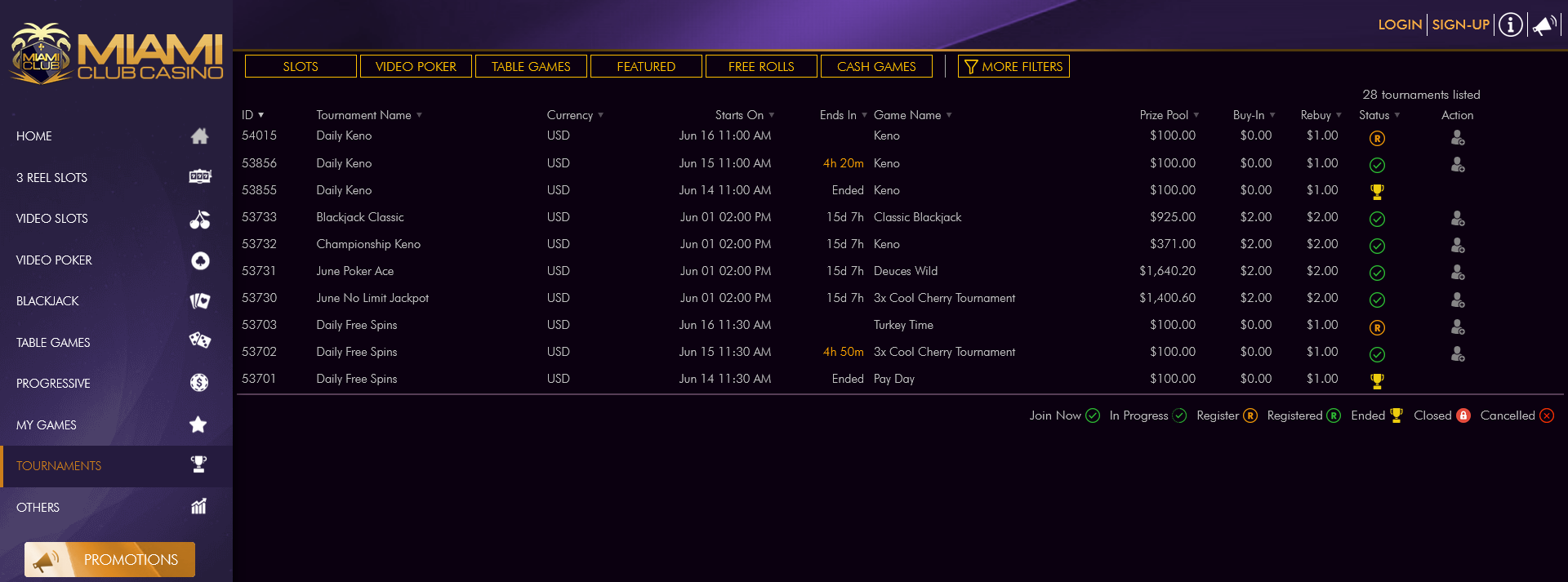This screenshot has width=1568, height=582.
Task: Click status icon for June Poker Ace
Action: click(1377, 273)
